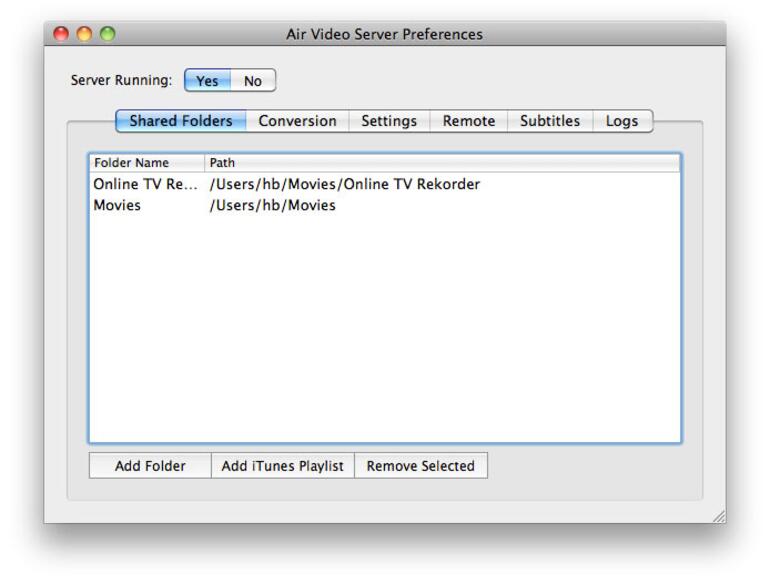770x578 pixels.
Task: Show the Subtitles tab
Action: pyautogui.click(x=550, y=121)
